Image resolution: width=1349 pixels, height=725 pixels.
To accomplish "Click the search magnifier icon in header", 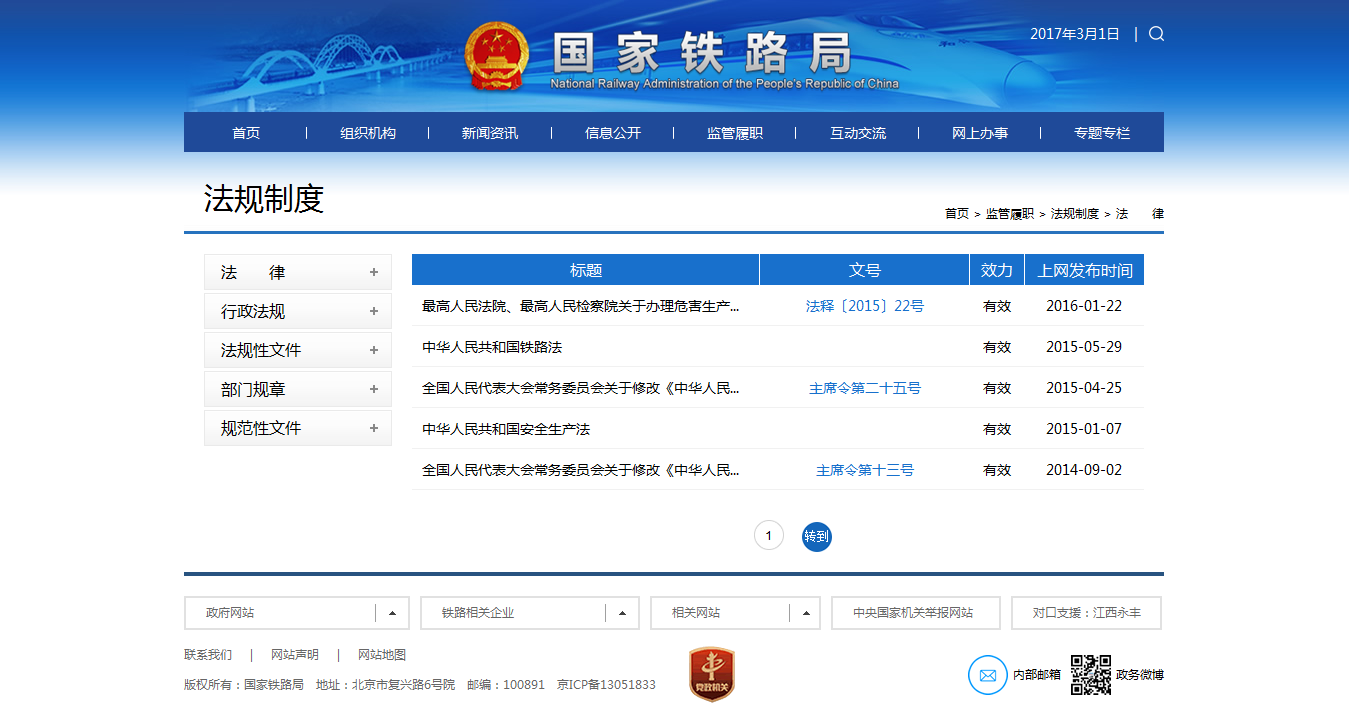I will (x=1156, y=34).
